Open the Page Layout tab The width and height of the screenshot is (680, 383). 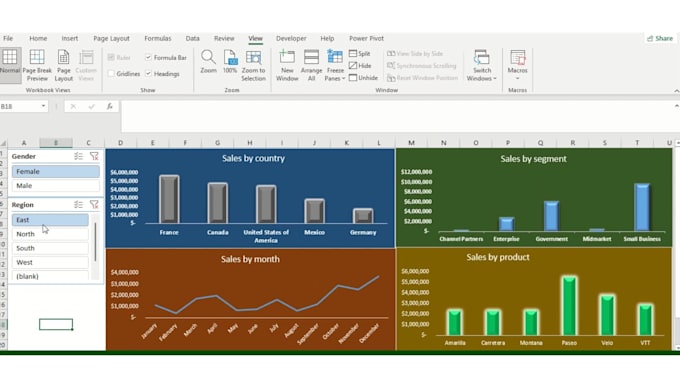coord(111,38)
